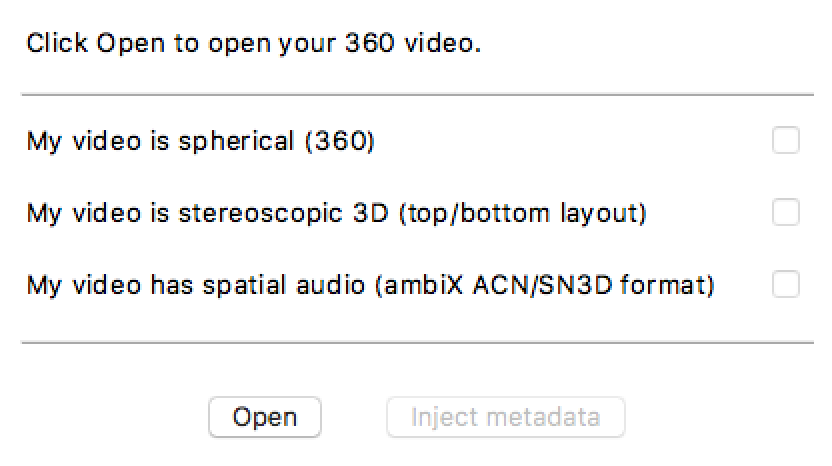This screenshot has height=466, width=832.
Task: Click the word "audio" in the third option
Action: [x=331, y=286]
